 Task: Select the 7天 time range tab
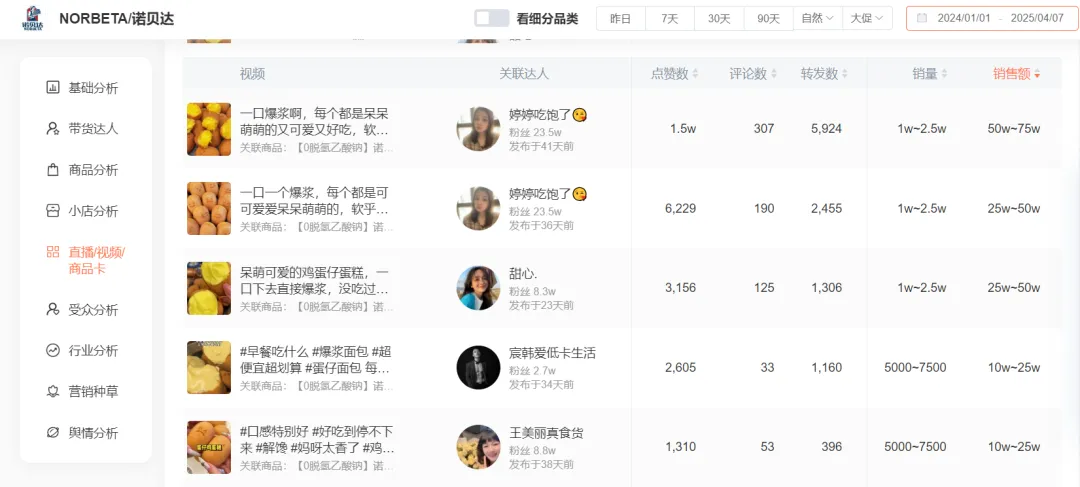tap(670, 19)
